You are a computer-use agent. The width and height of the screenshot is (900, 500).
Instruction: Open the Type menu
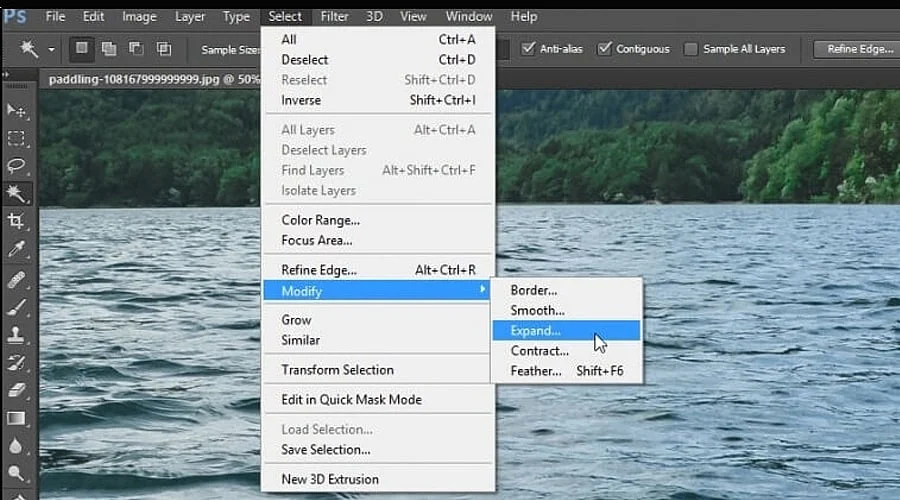pos(236,17)
